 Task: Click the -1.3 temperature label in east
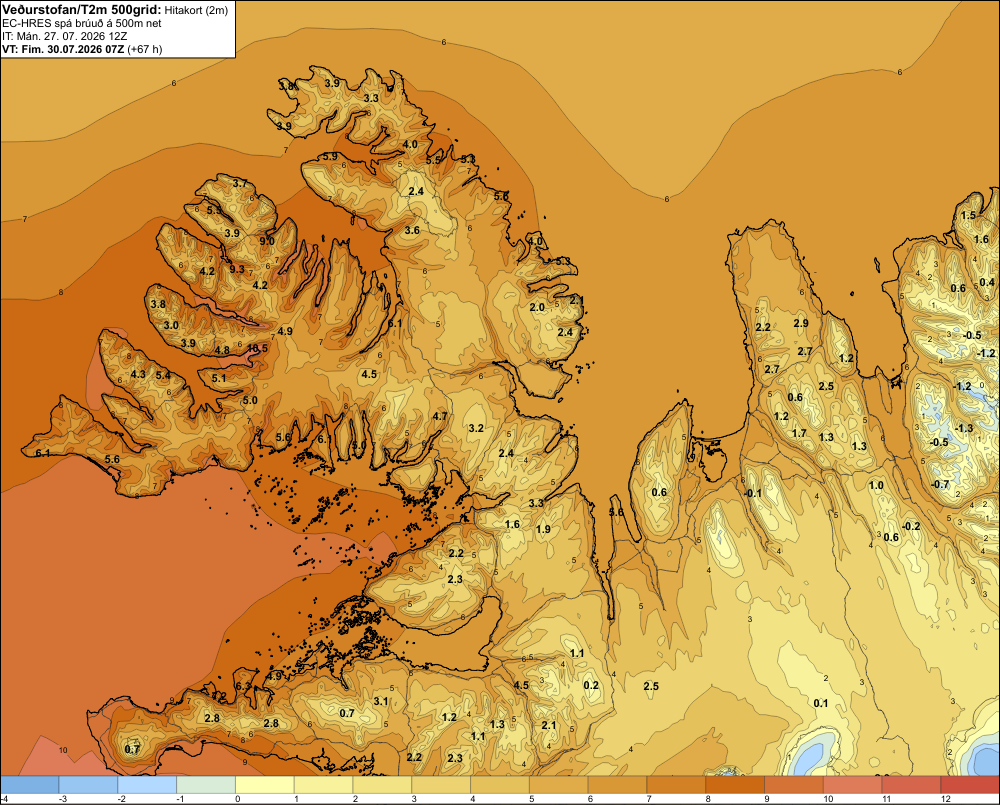pos(964,428)
